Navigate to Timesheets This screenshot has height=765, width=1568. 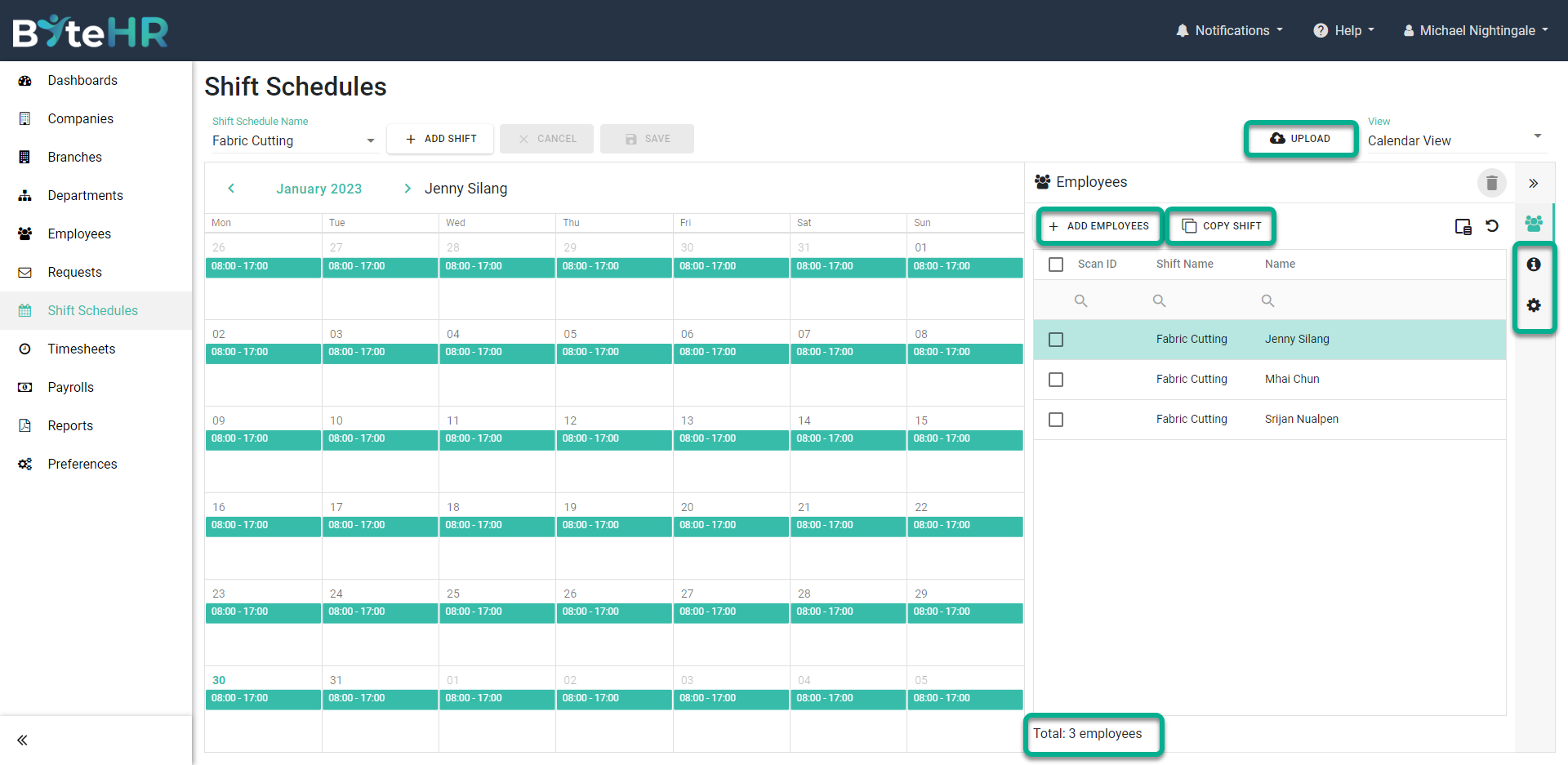82,349
